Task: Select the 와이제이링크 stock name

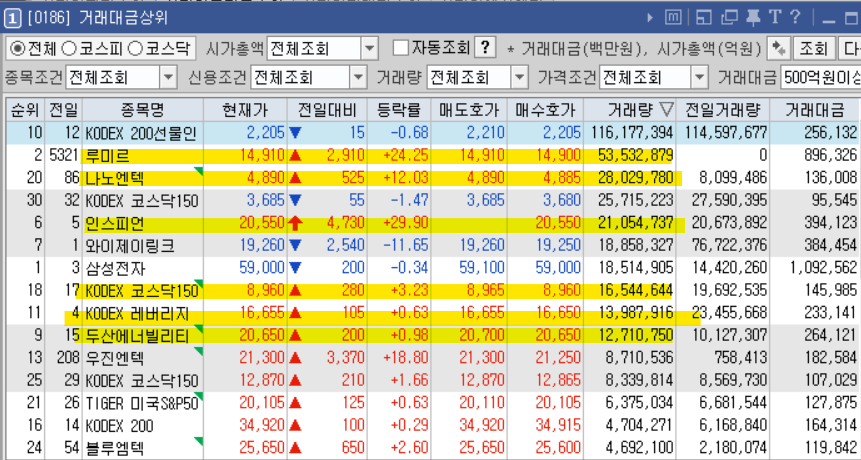Action: 130,246
